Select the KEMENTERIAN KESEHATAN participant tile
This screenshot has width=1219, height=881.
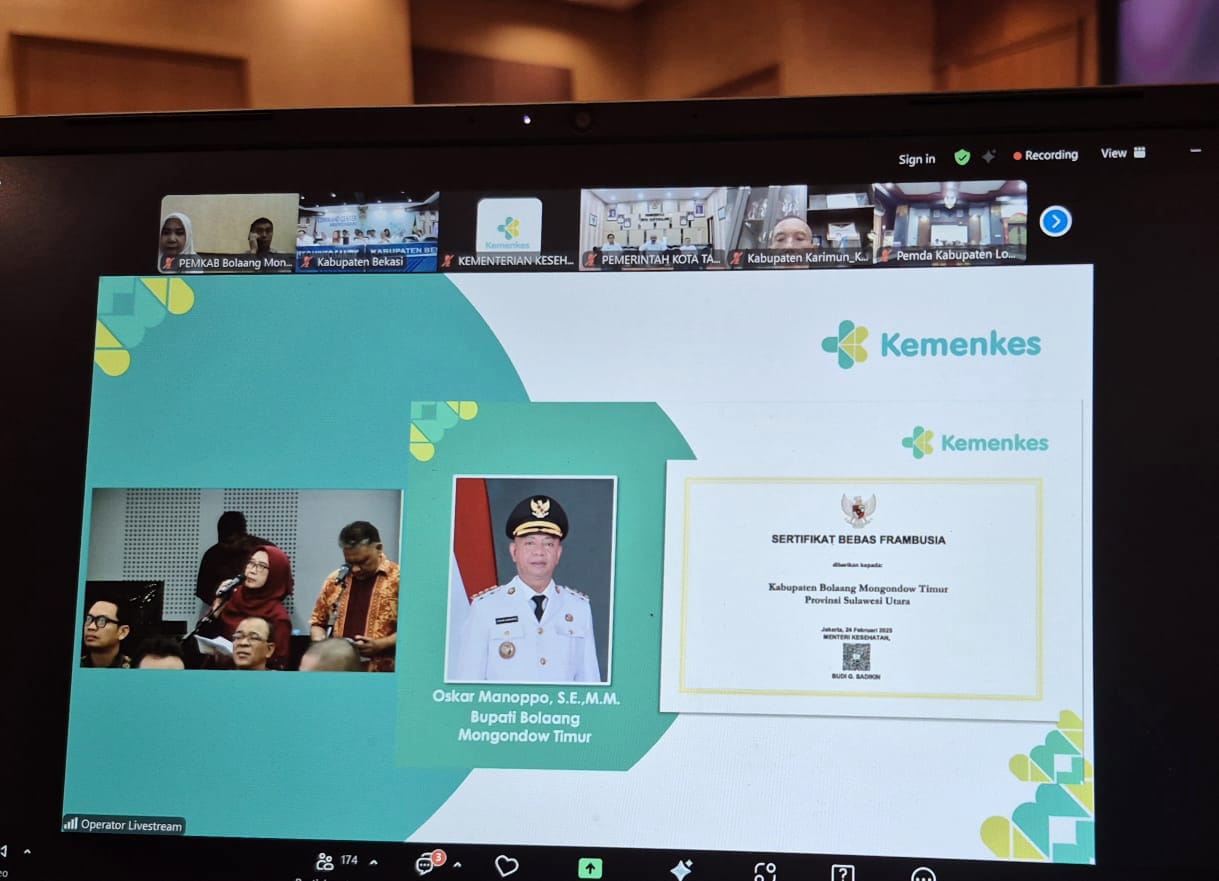pos(509,232)
